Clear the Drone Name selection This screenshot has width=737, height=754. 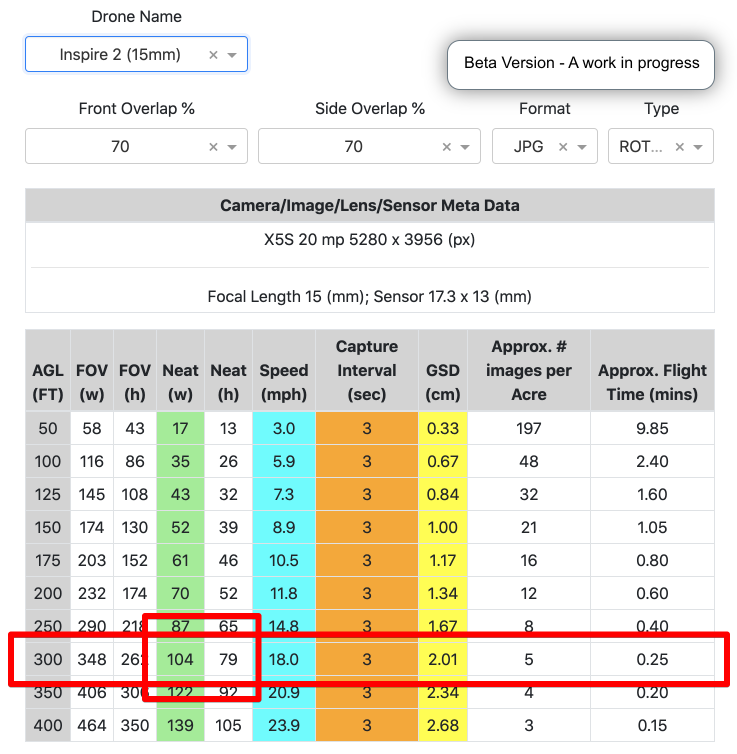[213, 55]
